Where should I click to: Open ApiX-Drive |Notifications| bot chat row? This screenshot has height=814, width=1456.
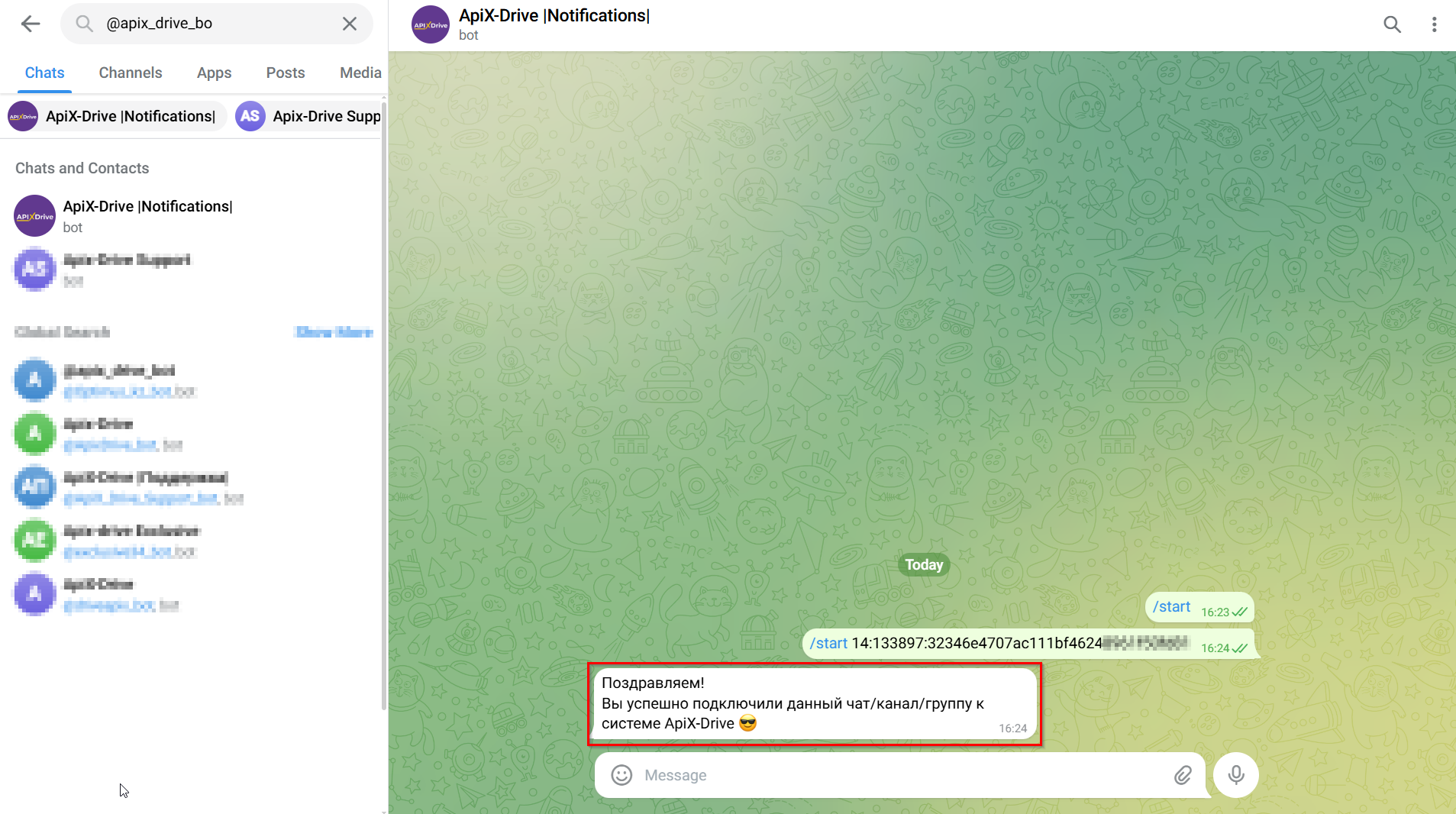pyautogui.click(x=191, y=216)
